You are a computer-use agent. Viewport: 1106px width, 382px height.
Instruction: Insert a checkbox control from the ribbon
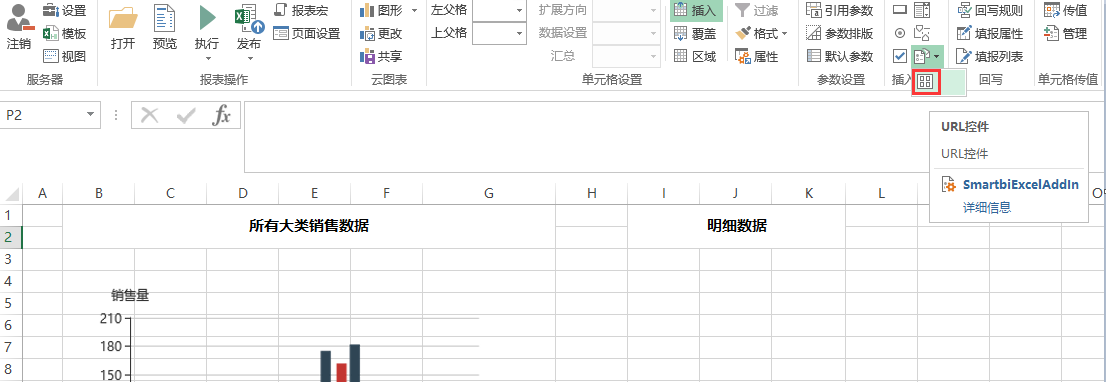click(x=899, y=56)
